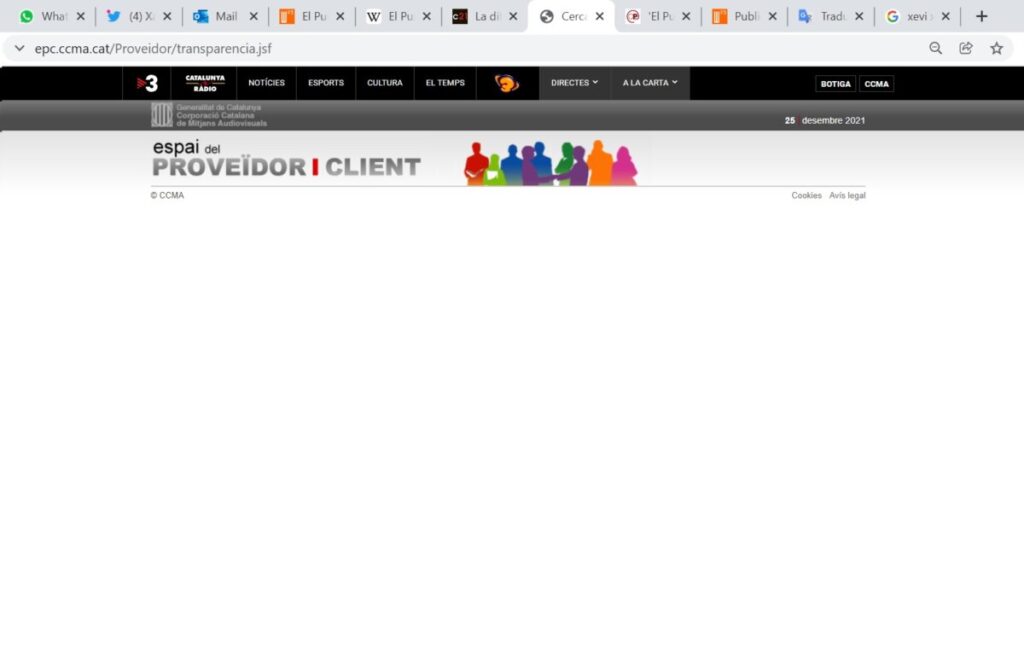Click the Generalitat de Catalunya crest logo
The height and width of the screenshot is (645, 1024).
(x=162, y=115)
